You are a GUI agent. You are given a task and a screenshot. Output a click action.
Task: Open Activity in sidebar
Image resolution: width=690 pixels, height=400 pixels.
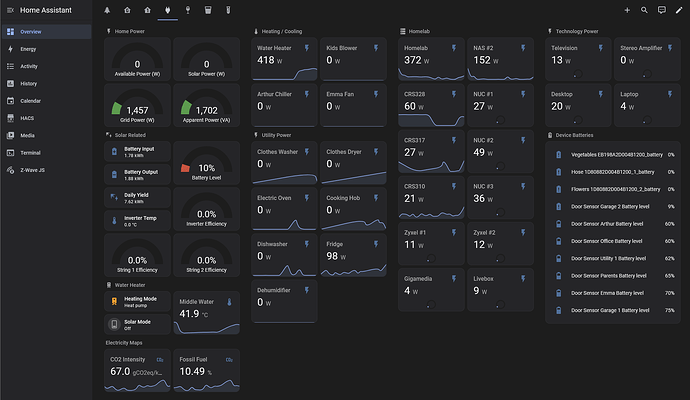point(47,66)
